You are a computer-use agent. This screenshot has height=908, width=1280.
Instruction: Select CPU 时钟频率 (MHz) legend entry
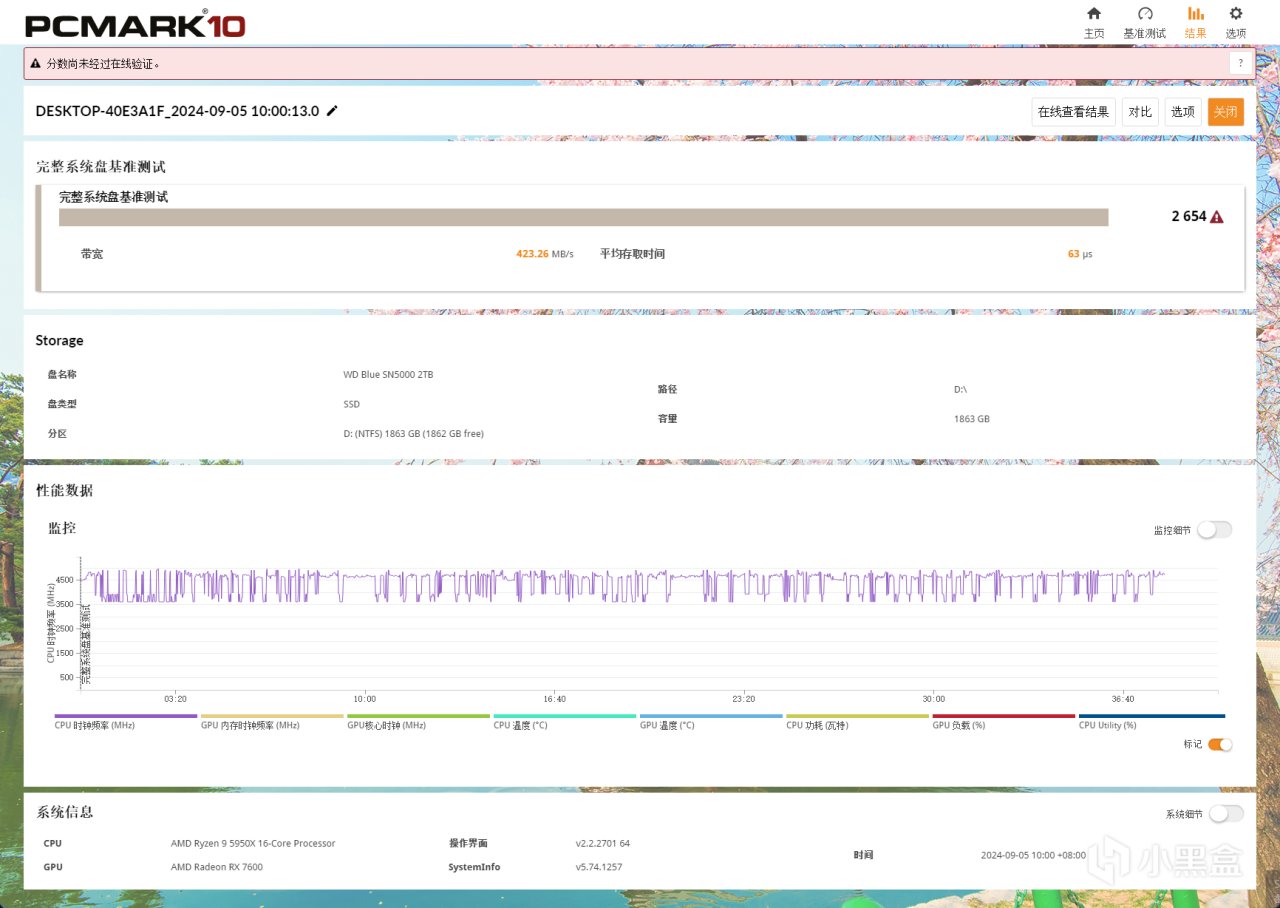[x=126, y=721]
